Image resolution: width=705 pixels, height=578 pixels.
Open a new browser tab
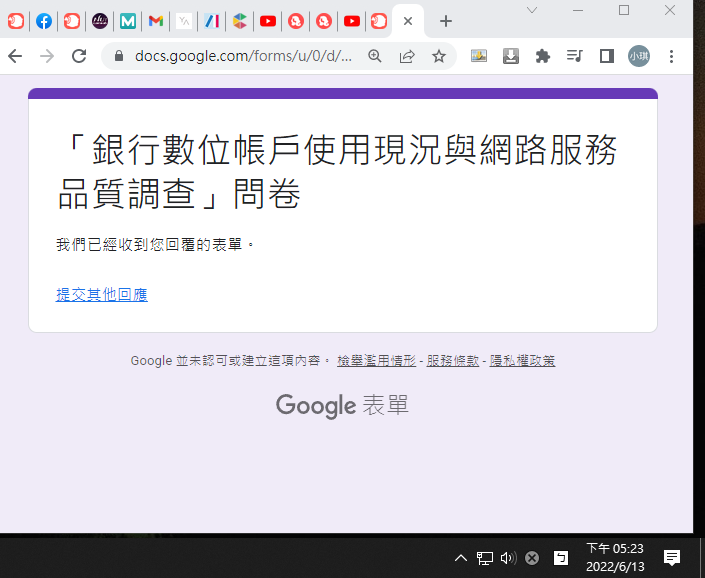[x=446, y=21]
